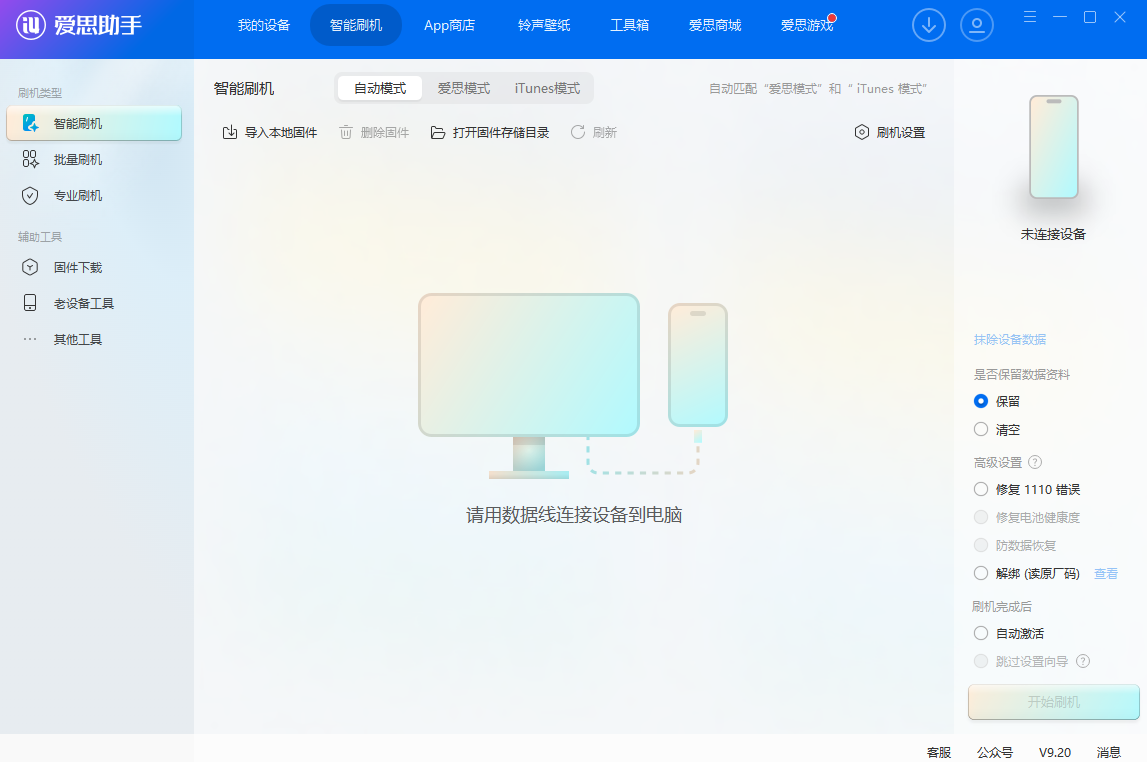Click the unconnected device phone thumbnail
The width and height of the screenshot is (1147, 762).
pos(1053,147)
